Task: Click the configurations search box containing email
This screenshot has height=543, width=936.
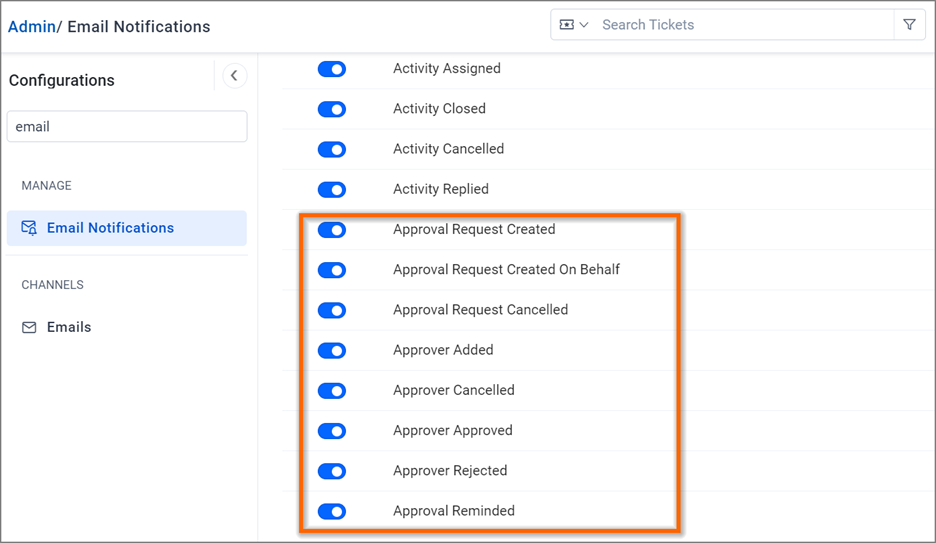Action: pyautogui.click(x=127, y=127)
